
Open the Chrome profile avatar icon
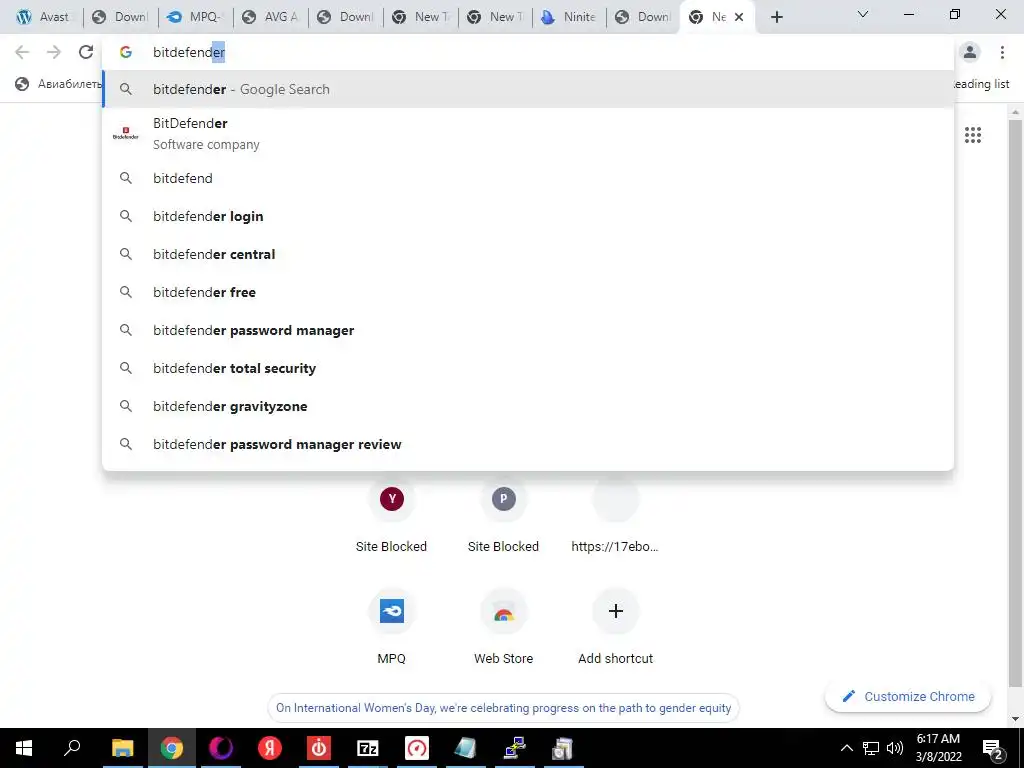(x=970, y=52)
